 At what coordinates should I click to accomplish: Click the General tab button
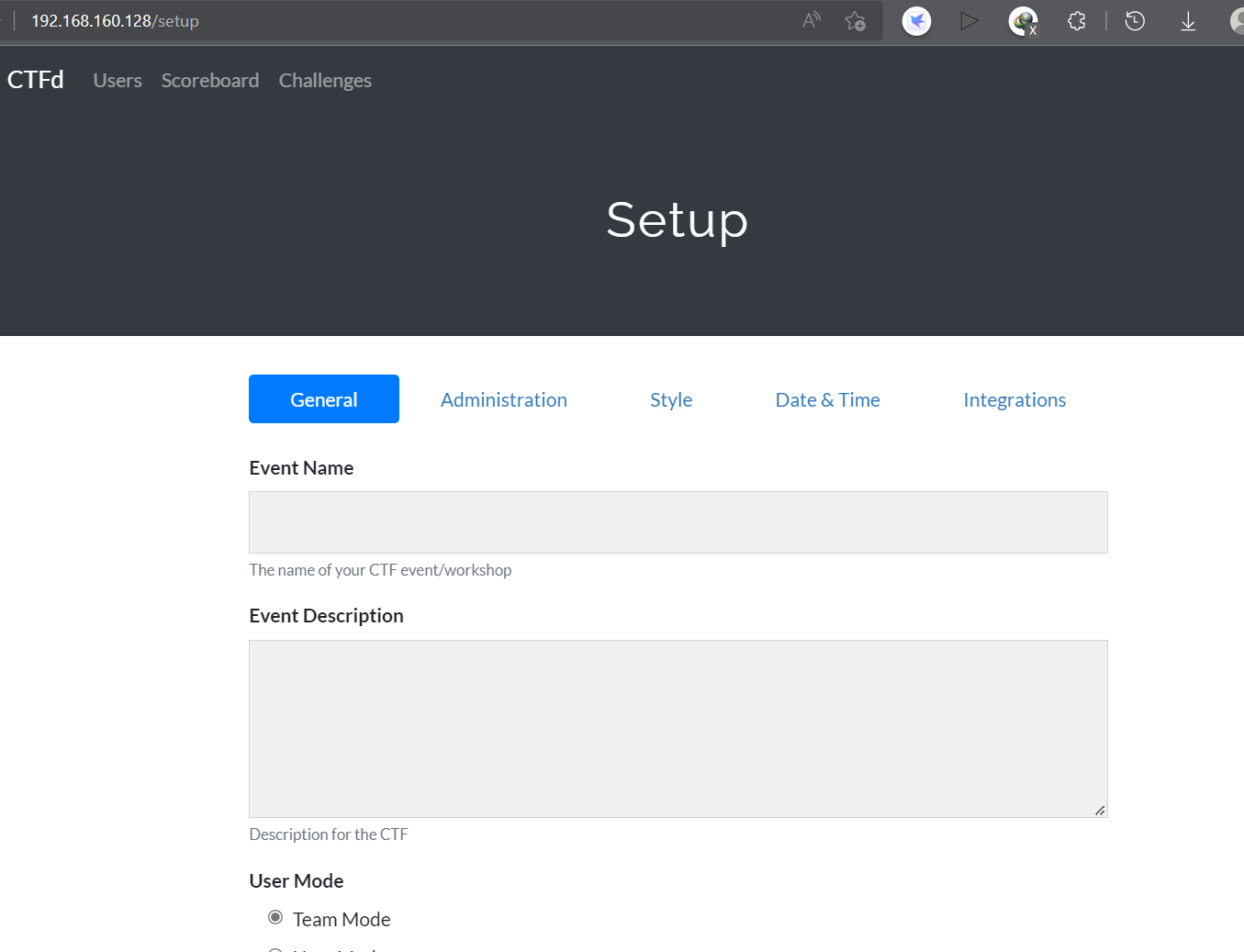(x=323, y=399)
